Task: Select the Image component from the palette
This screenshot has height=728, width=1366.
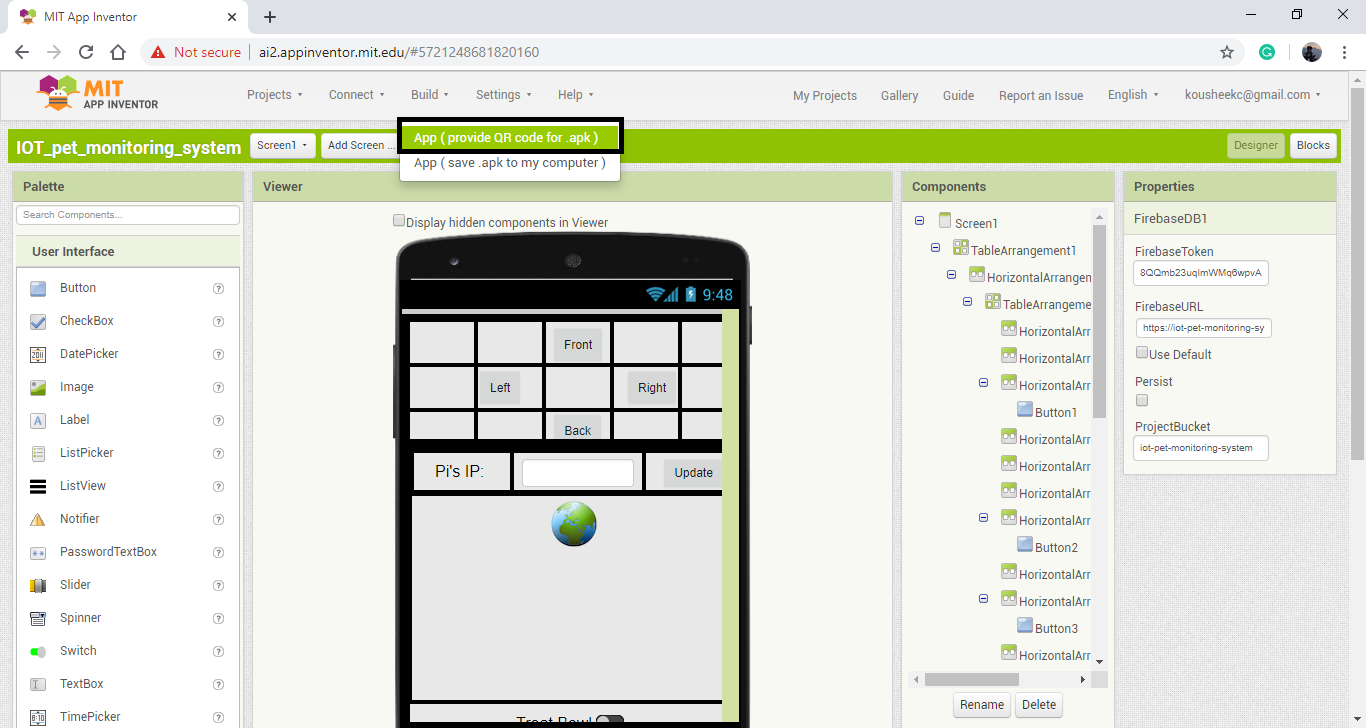Action: click(74, 387)
